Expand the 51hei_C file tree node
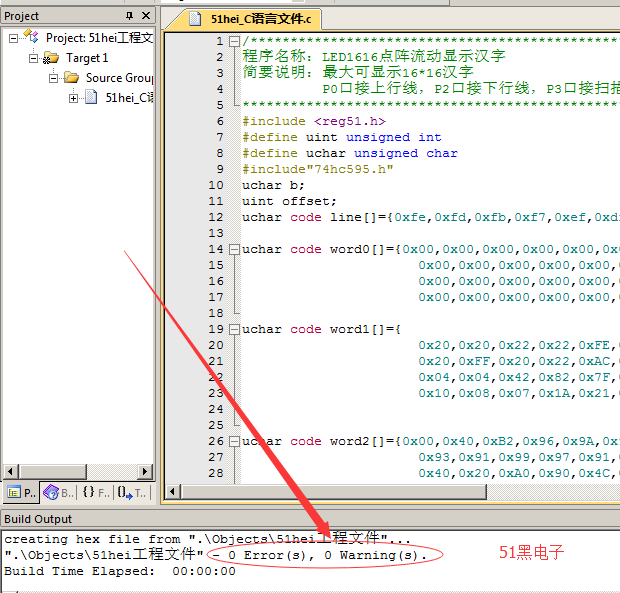This screenshot has width=620, height=593. point(73,98)
